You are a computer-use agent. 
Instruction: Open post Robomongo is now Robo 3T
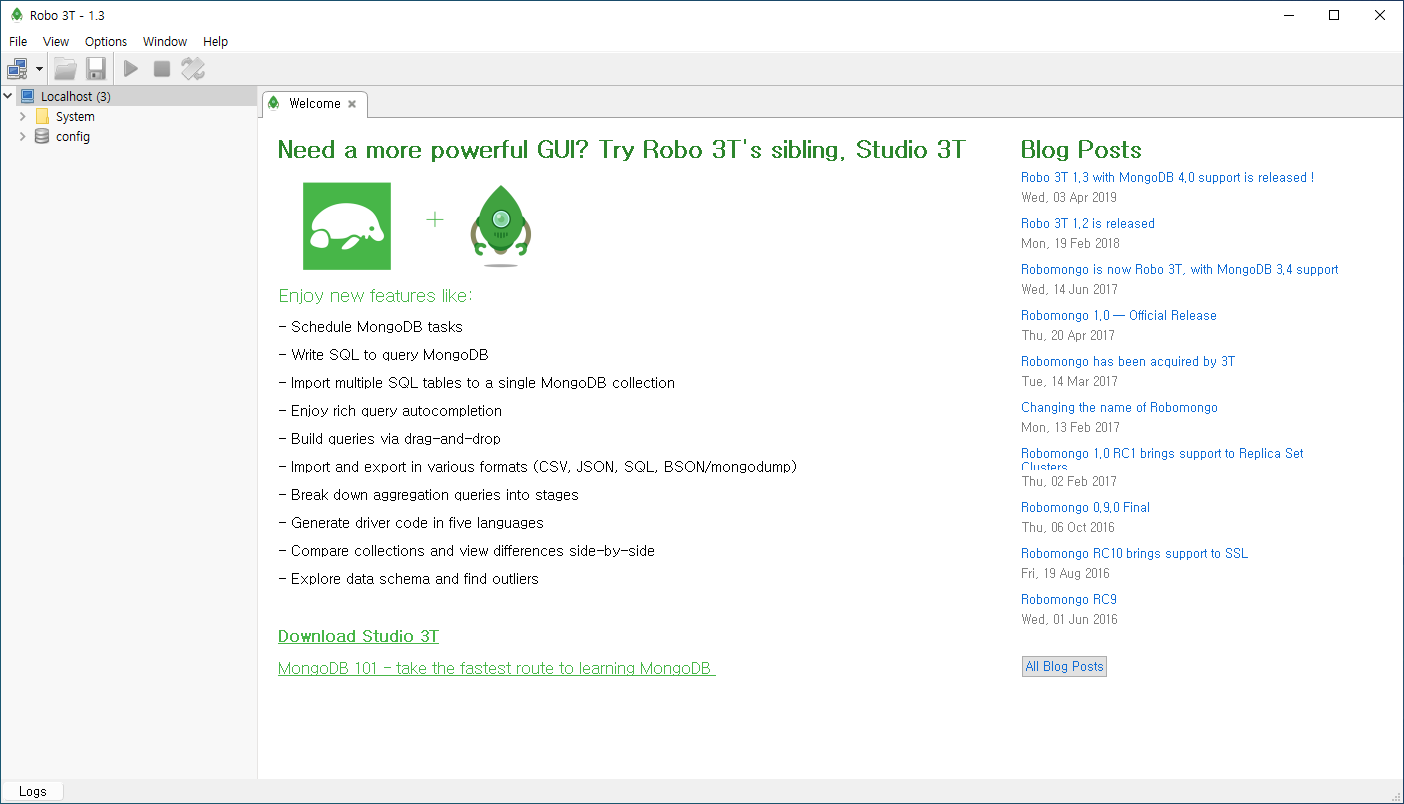click(x=1180, y=269)
